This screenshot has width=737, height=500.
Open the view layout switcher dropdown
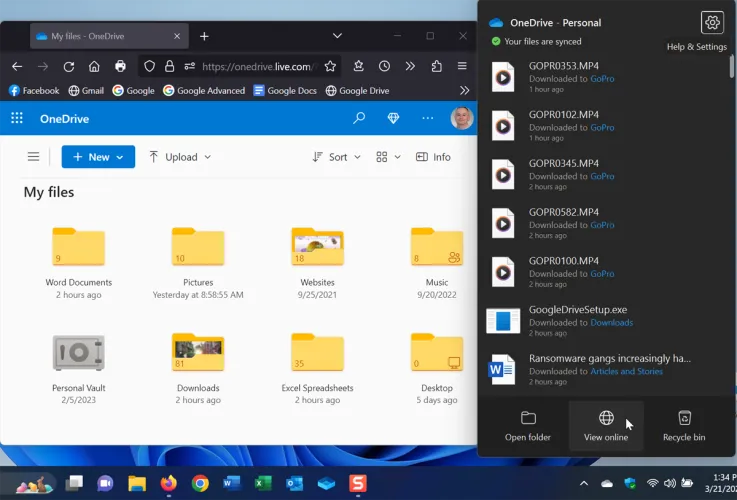pos(388,157)
